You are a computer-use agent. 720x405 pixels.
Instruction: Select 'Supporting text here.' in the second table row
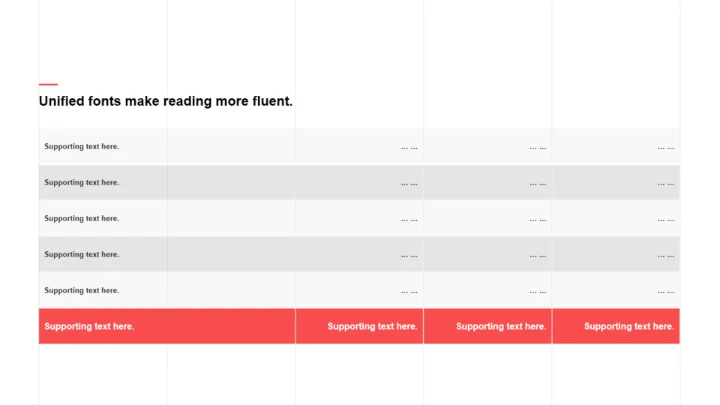[81, 183]
